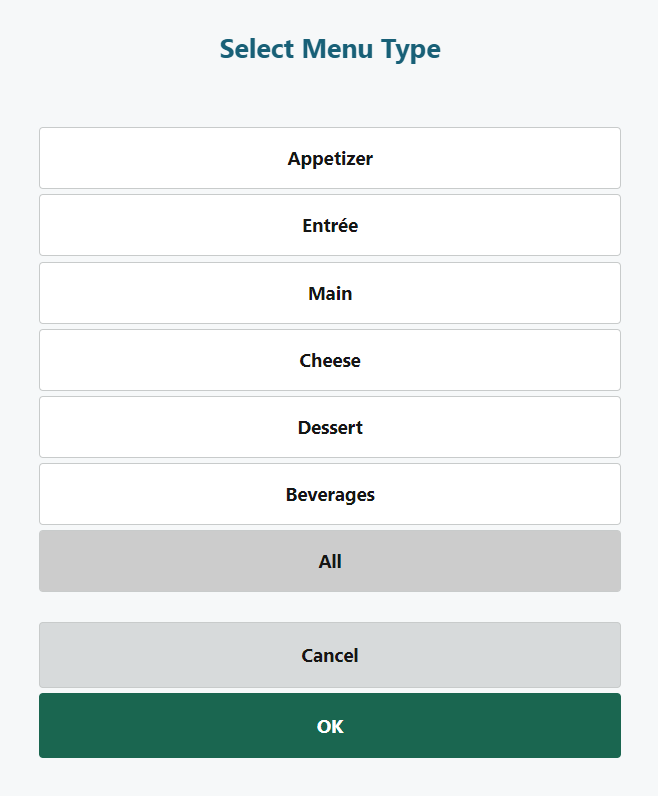Viewport: 658px width, 796px height.
Task: Choose the Dessert menu type
Action: (330, 427)
